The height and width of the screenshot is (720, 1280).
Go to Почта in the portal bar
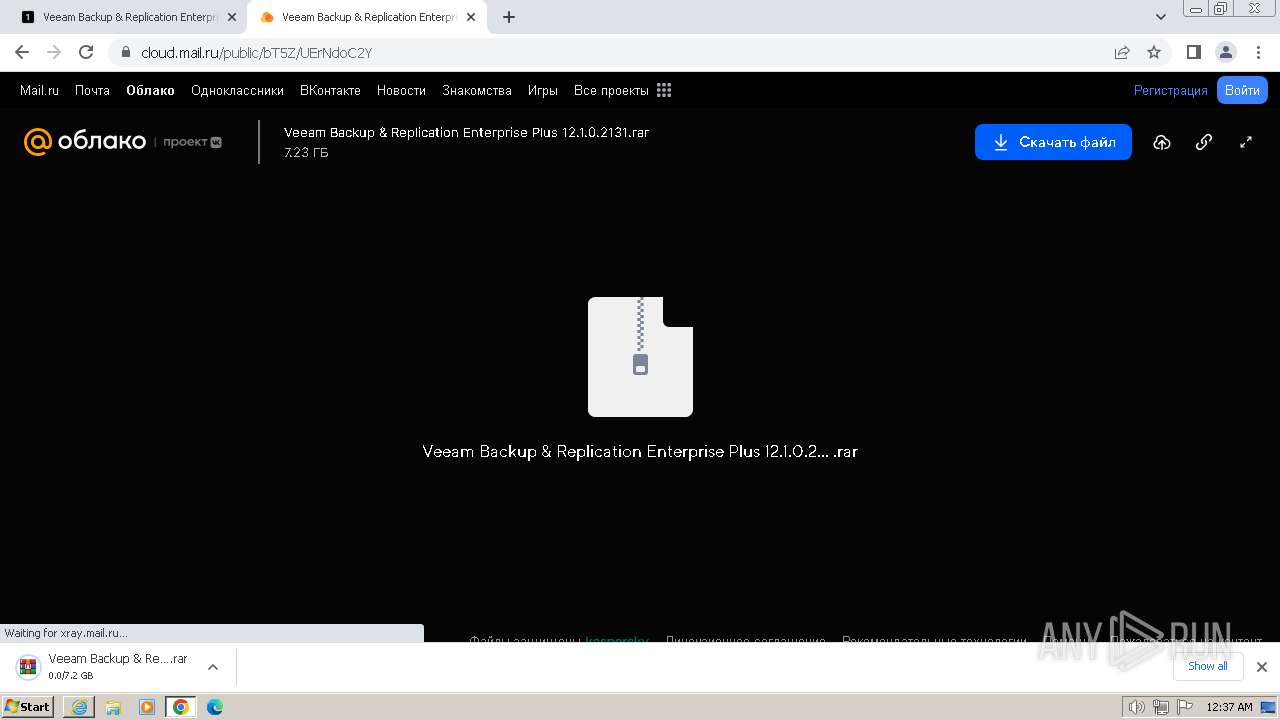(92, 90)
